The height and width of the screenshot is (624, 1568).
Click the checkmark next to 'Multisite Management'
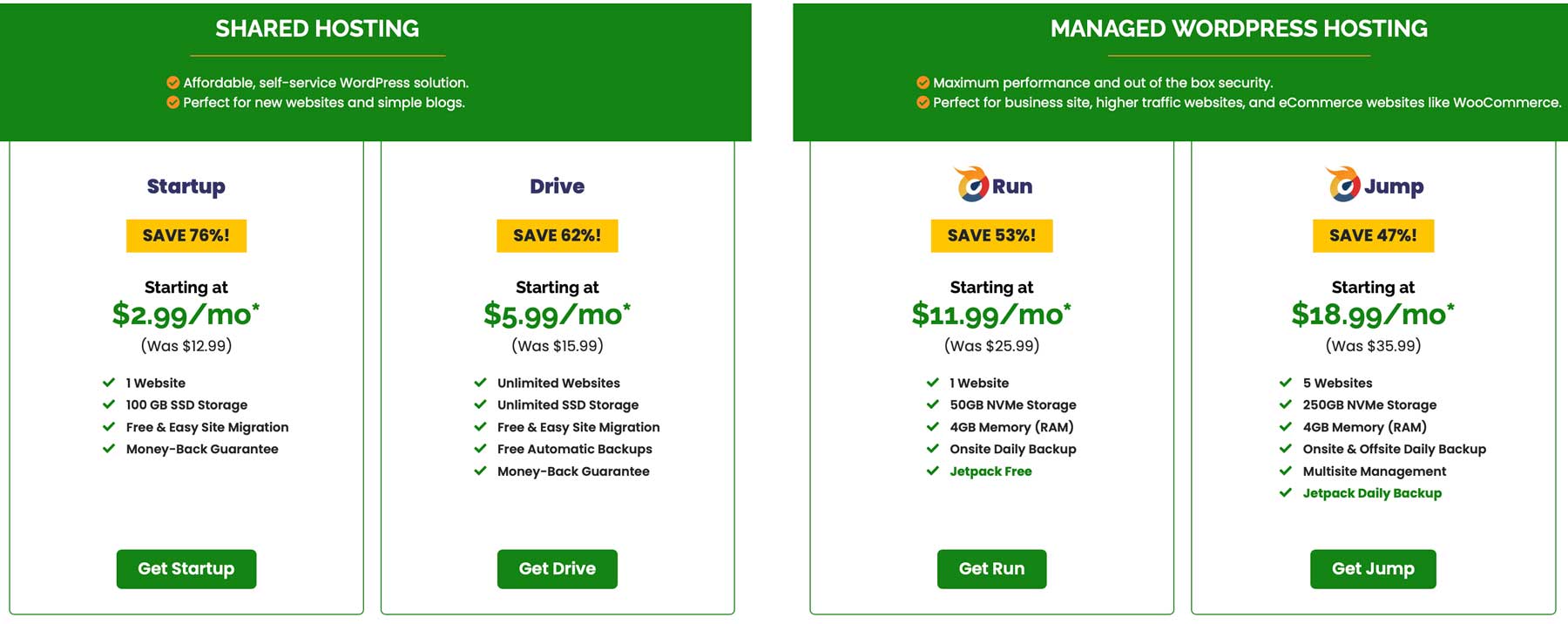pyautogui.click(x=1286, y=471)
